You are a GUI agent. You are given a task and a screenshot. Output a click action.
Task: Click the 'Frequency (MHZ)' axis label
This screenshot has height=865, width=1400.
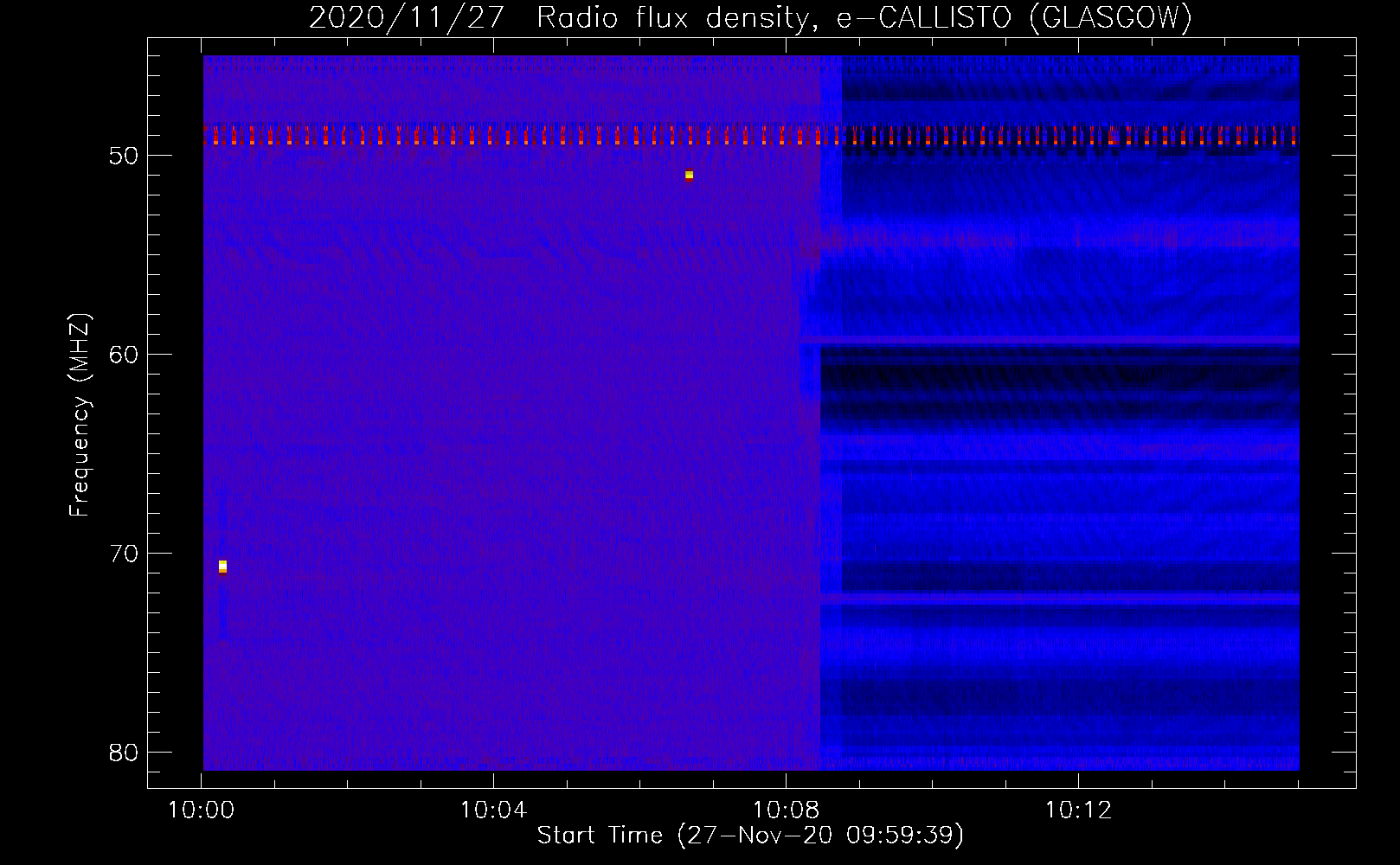(80, 415)
